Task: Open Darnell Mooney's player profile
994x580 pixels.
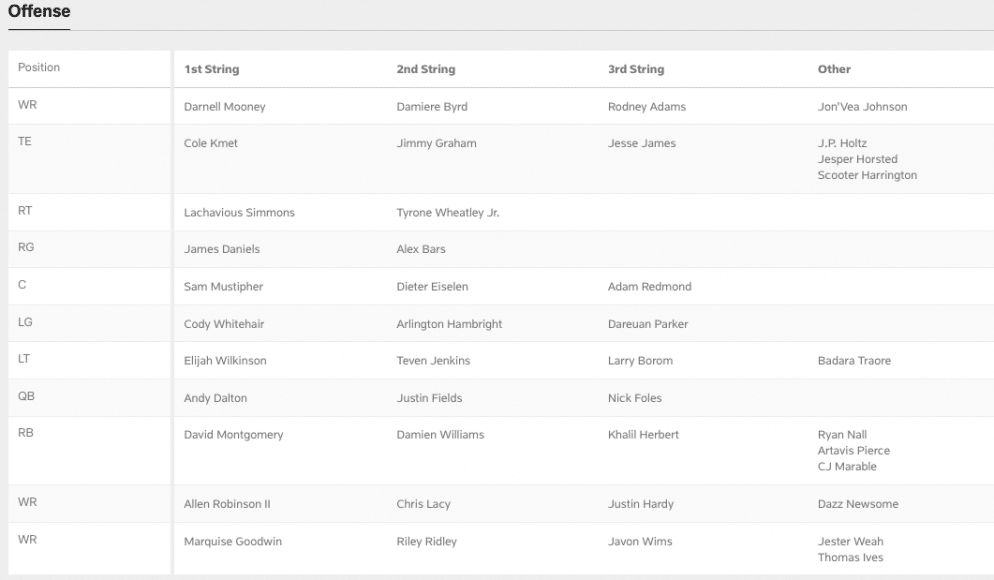Action: pos(222,106)
